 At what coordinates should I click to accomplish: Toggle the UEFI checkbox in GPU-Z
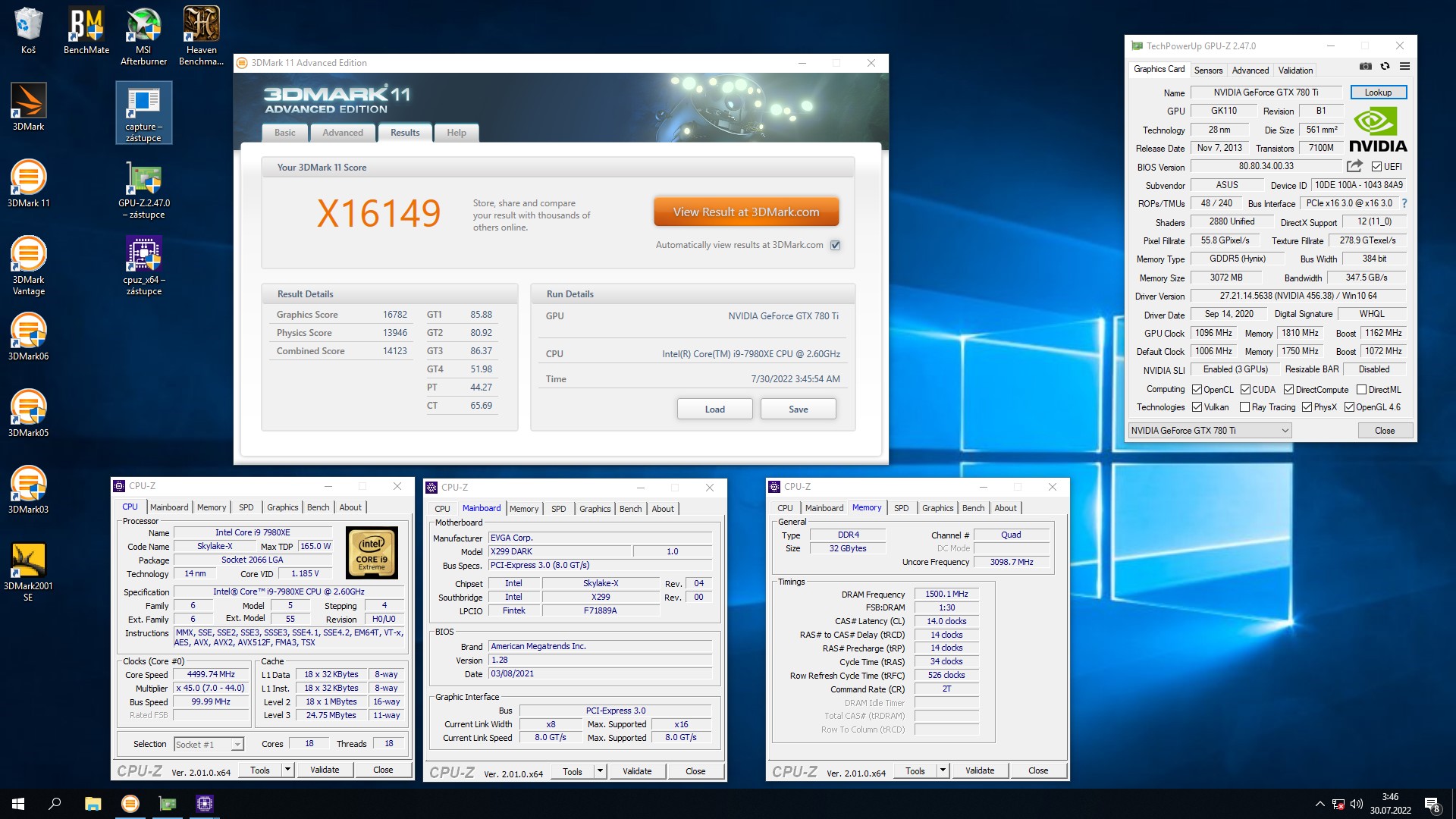(1376, 167)
